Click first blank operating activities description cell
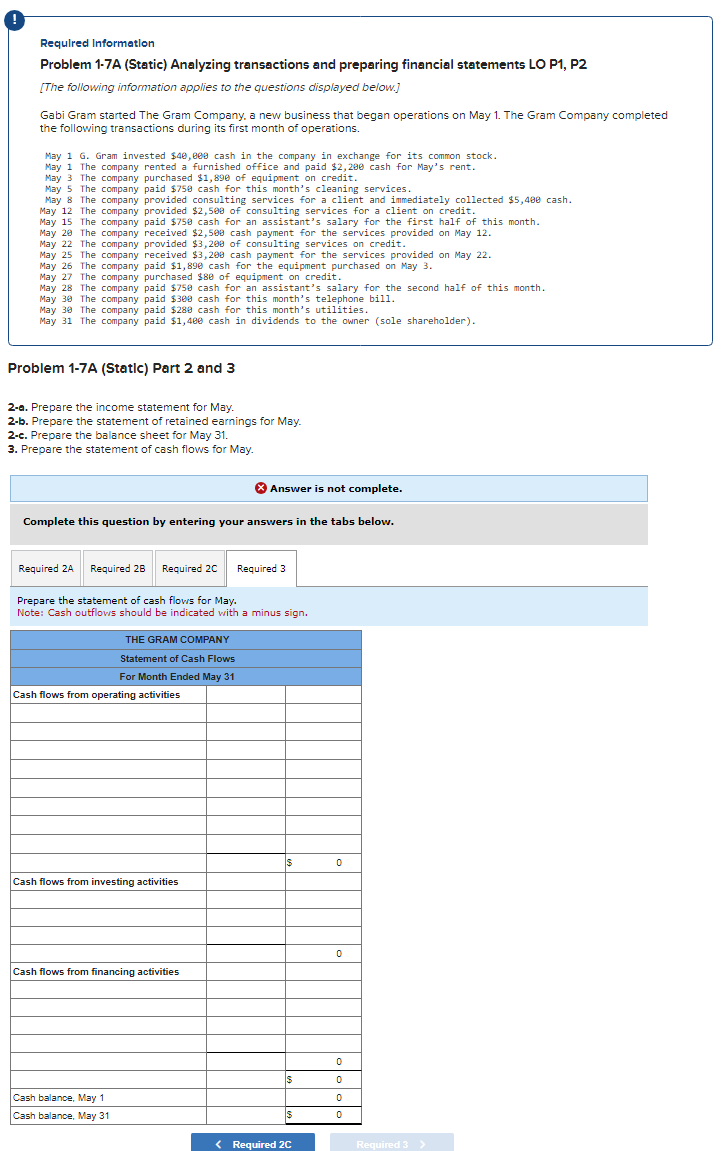Viewport: 728px width, 1151px height. (x=109, y=713)
